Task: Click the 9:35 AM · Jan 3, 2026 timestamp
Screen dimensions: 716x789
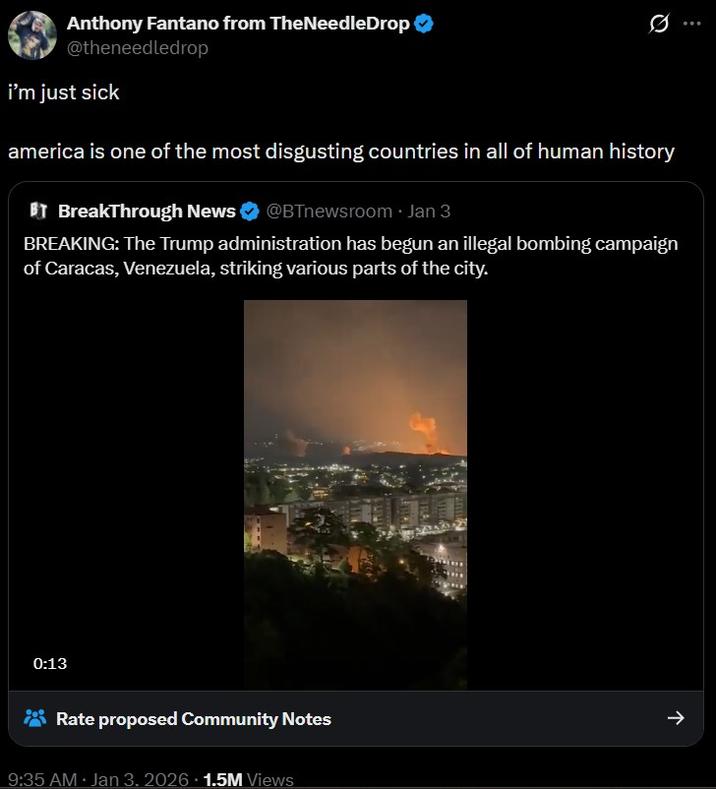Action: 99,779
